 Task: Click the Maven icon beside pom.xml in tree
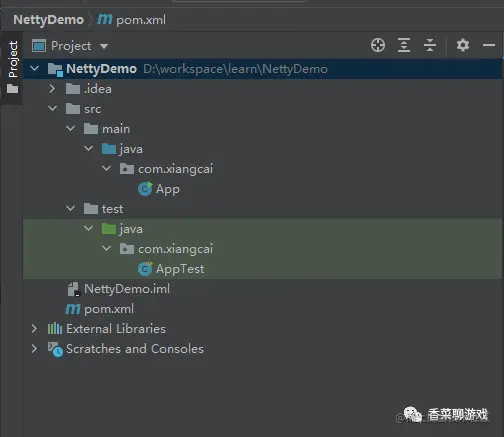pos(73,309)
